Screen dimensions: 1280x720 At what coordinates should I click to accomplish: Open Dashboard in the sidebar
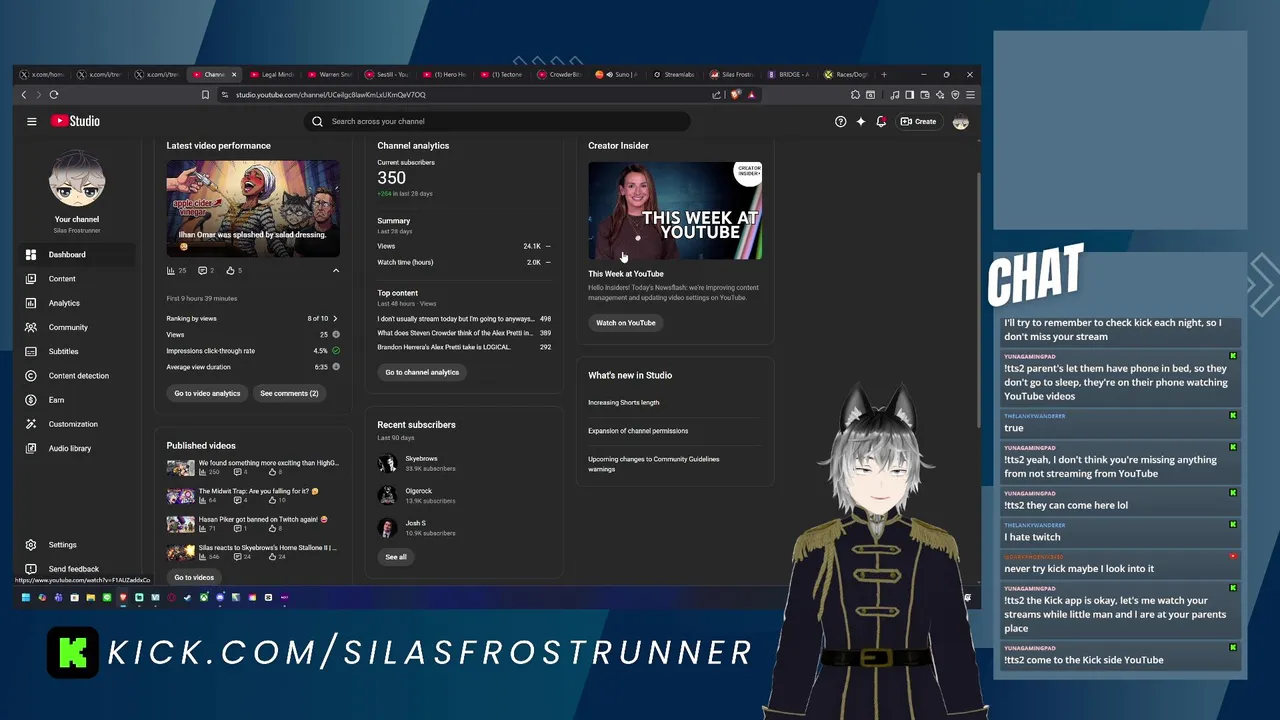(77, 255)
